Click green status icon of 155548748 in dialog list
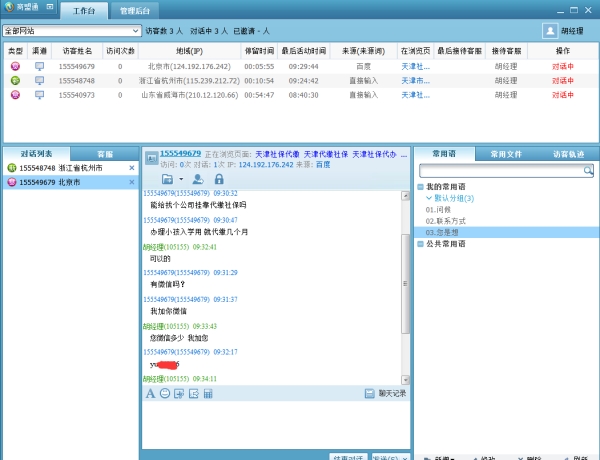Viewport: 600px width, 460px height. 12,168
